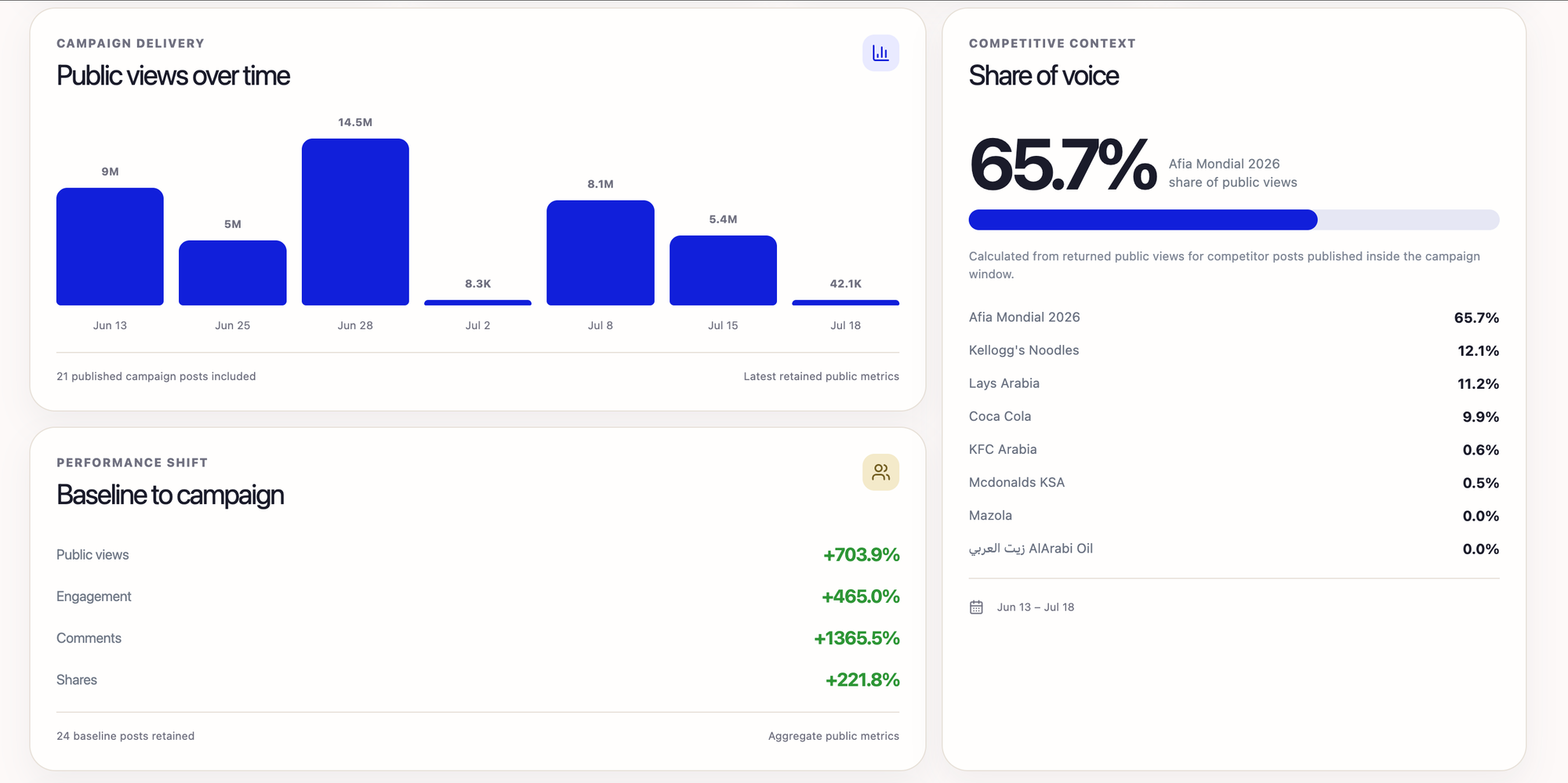Click the 9M value label
1568x783 pixels.
tap(110, 172)
